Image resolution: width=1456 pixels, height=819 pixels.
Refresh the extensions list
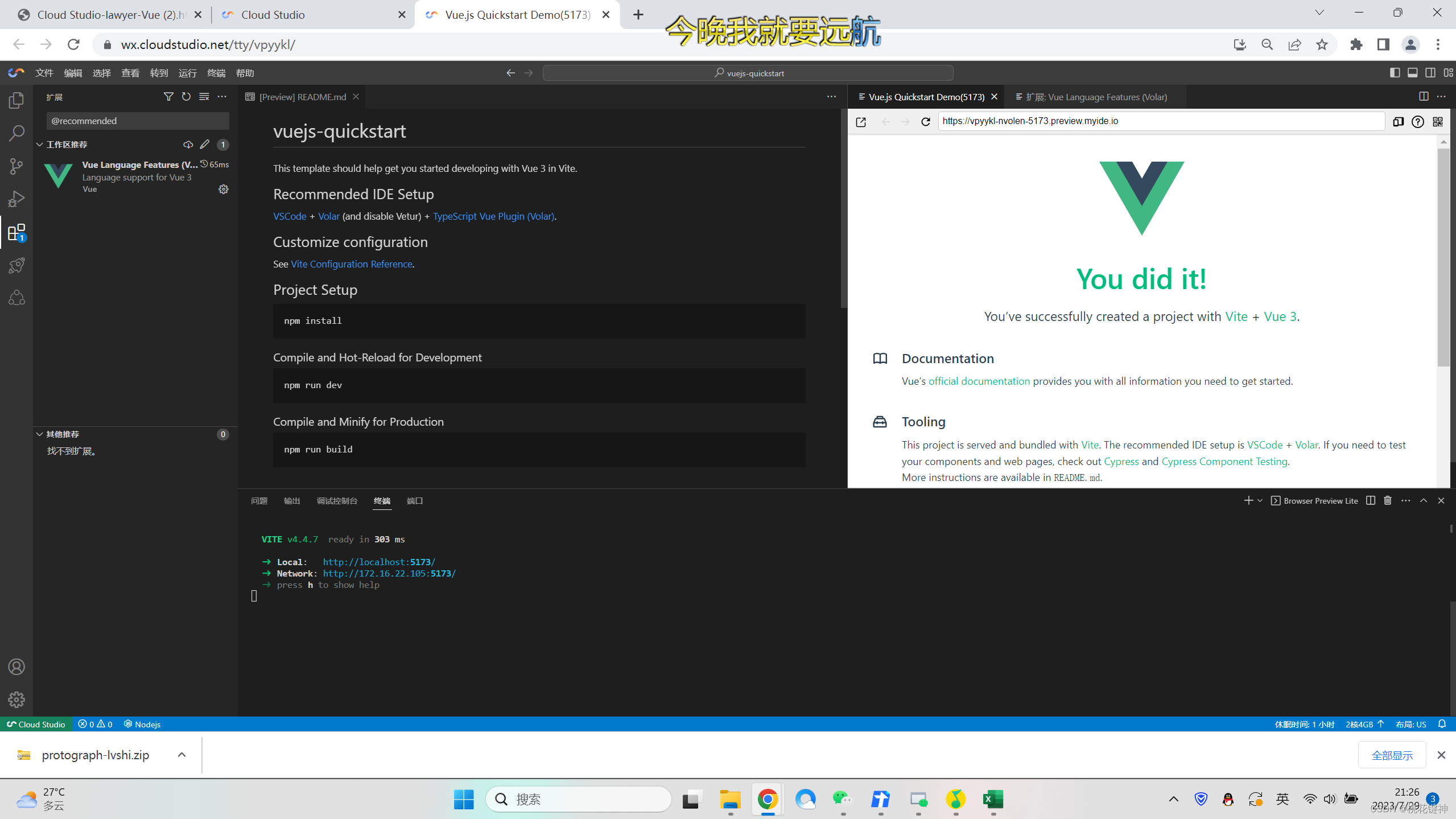(186, 97)
